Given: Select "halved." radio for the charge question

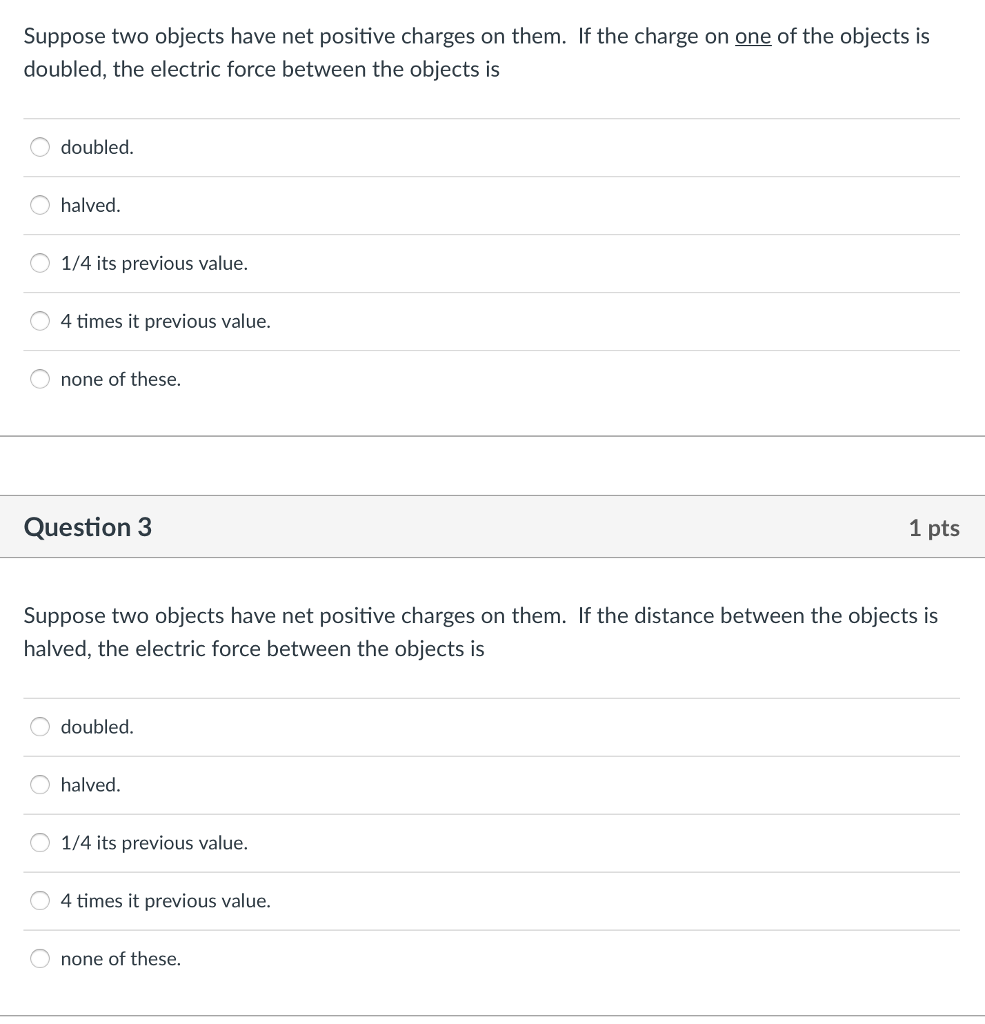Looking at the screenshot, I should pos(40,206).
